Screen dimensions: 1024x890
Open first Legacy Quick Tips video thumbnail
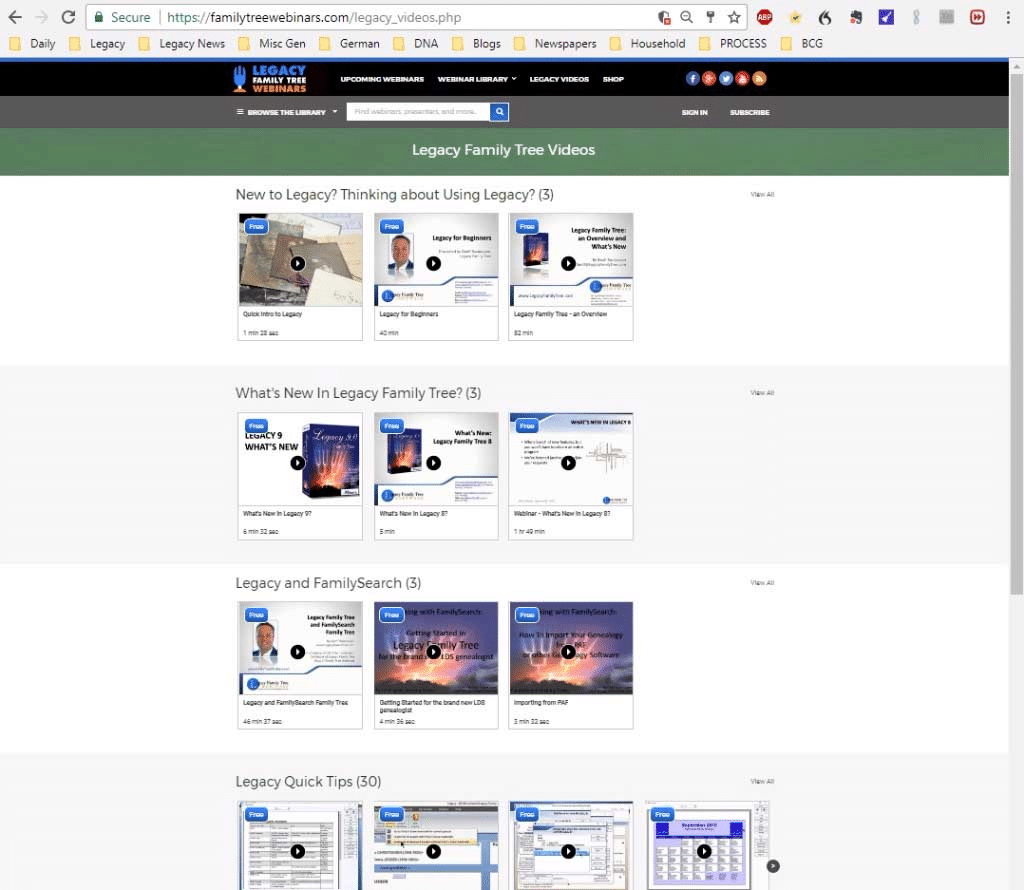pos(300,846)
